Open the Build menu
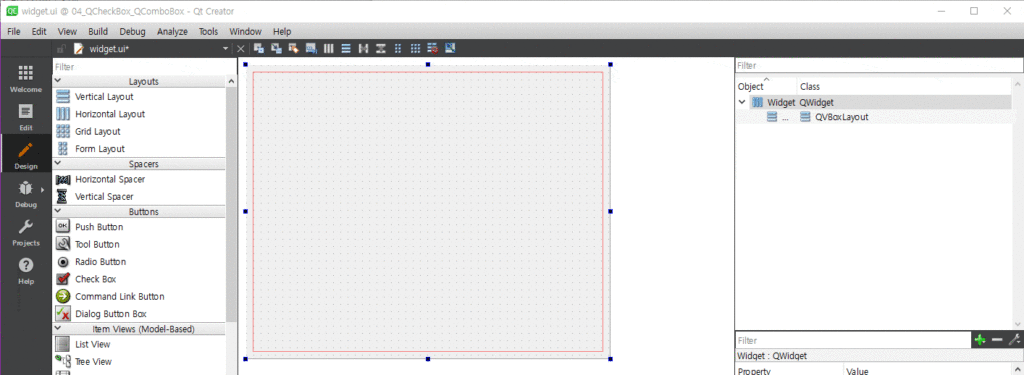This screenshot has height=375, width=1024. coord(98,31)
